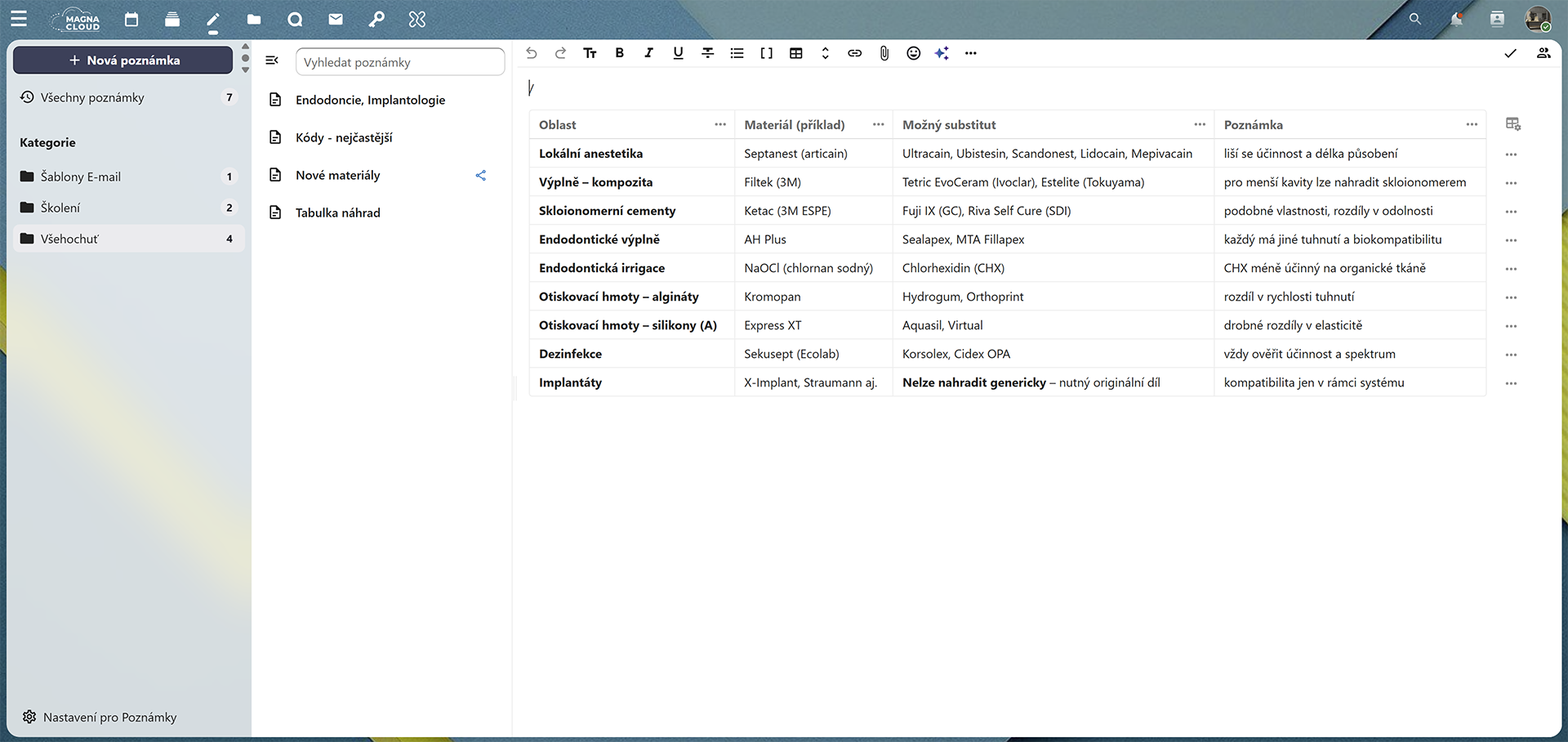Toggle underline formatting
The image size is (1568, 742).
[678, 53]
